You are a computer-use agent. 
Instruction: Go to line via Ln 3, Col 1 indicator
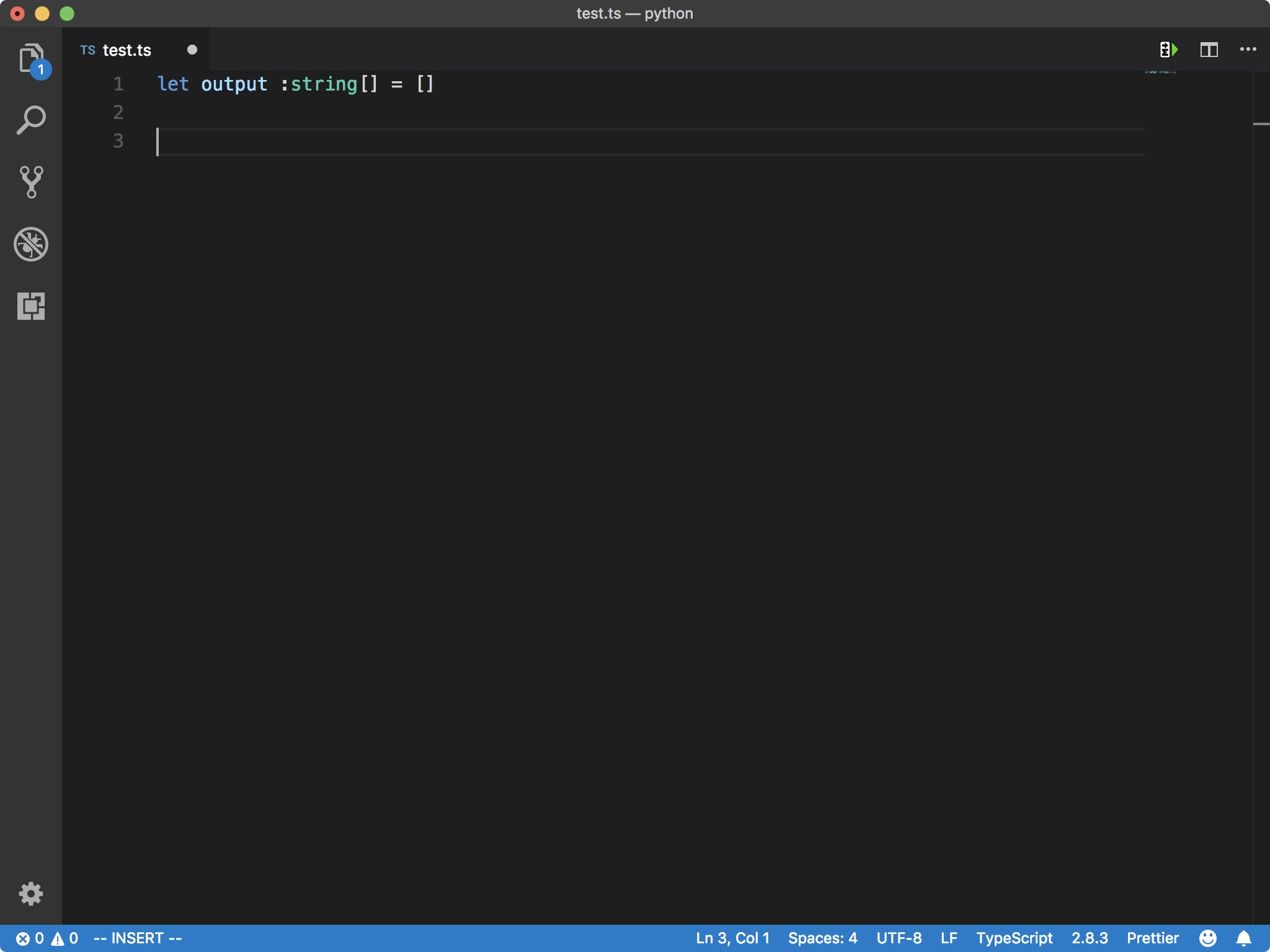coord(732,938)
